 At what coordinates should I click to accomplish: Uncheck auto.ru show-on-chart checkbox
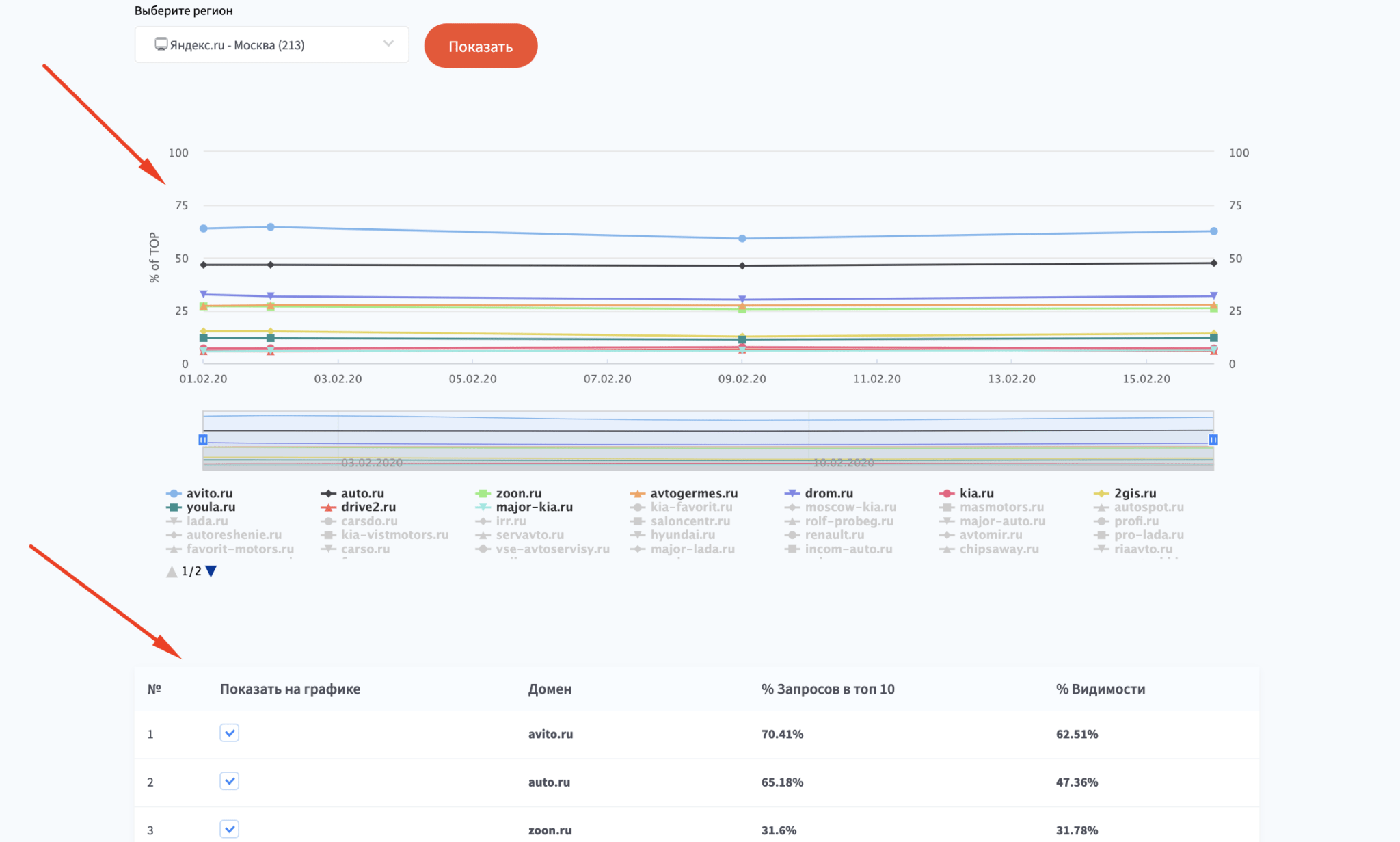click(229, 781)
